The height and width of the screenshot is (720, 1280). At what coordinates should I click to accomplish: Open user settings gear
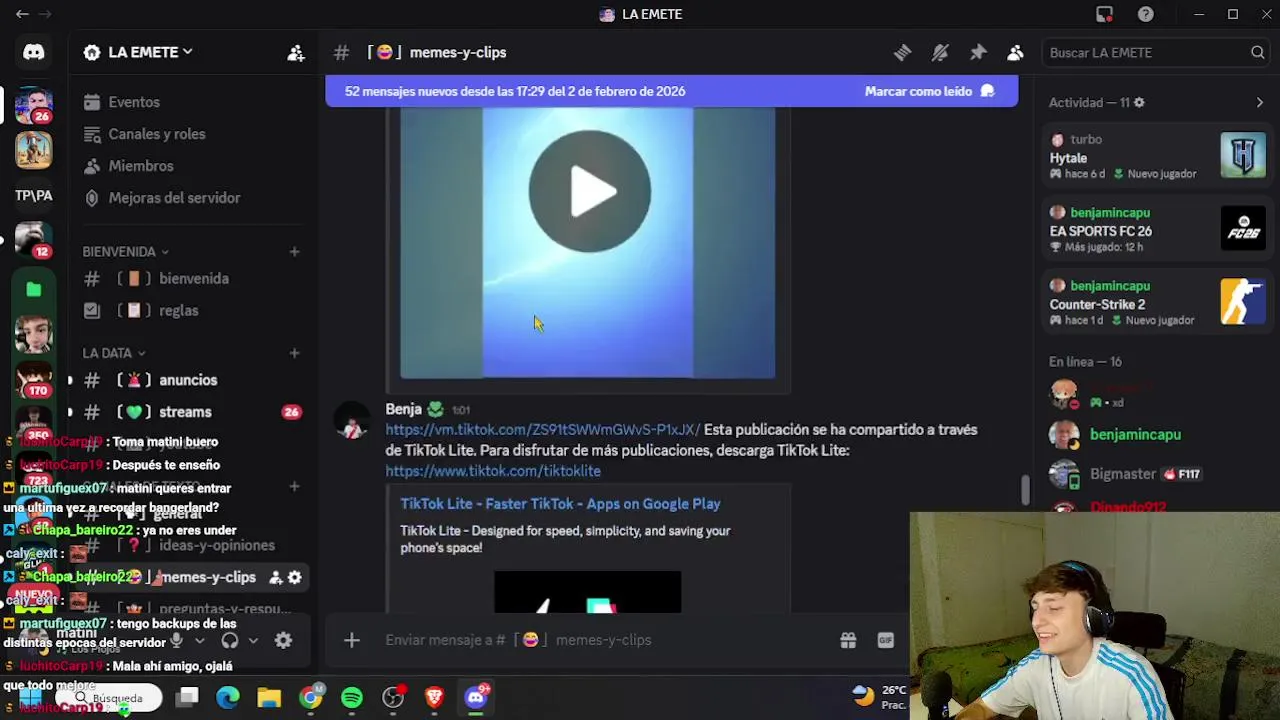[283, 641]
